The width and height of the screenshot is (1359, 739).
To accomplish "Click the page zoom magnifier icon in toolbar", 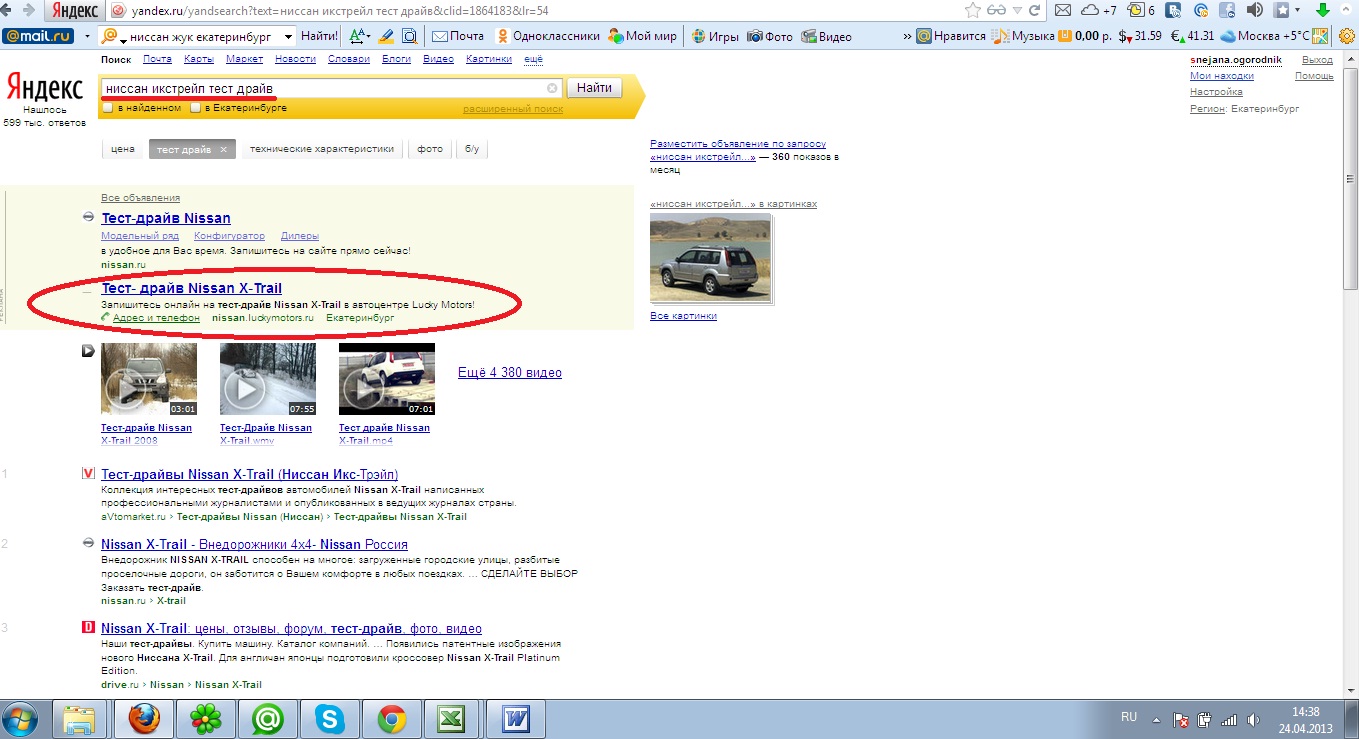I will (x=409, y=36).
